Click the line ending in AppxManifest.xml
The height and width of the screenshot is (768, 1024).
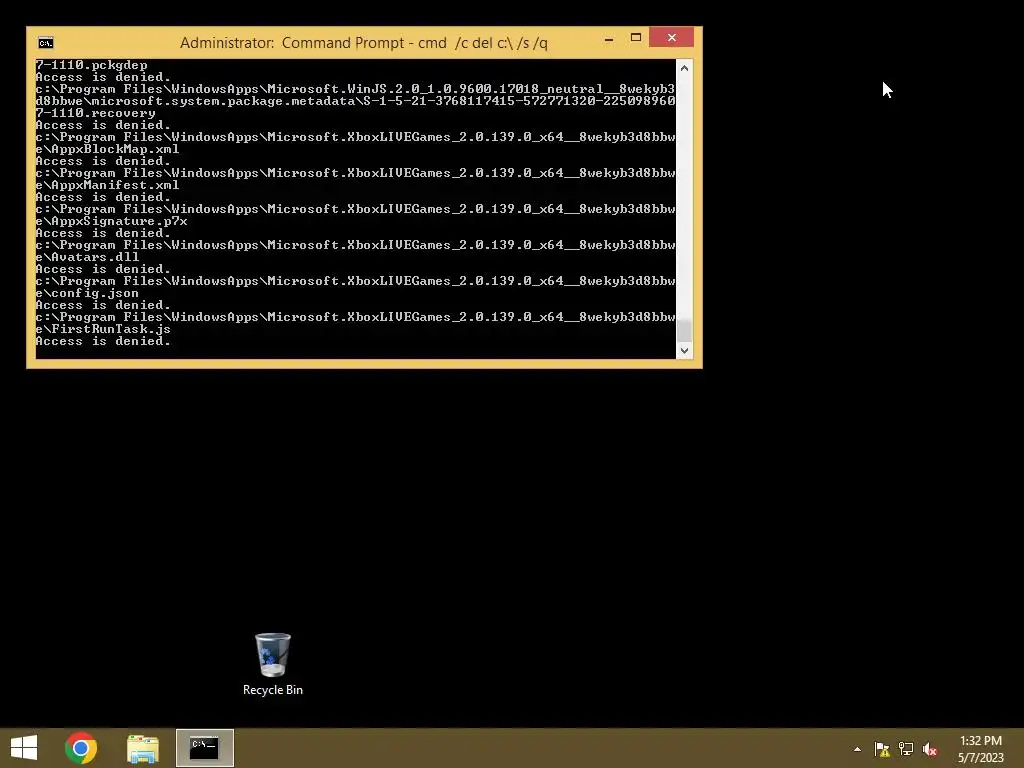click(x=107, y=185)
